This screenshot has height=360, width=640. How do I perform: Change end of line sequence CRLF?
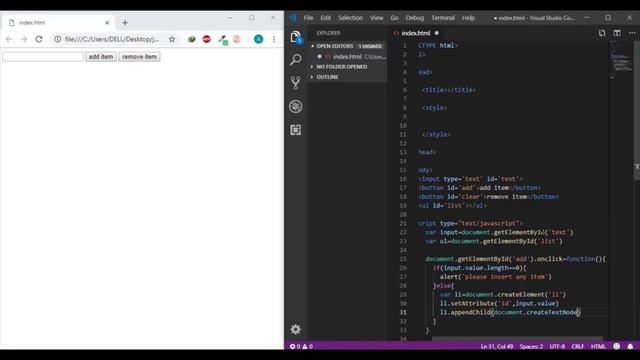(578, 346)
